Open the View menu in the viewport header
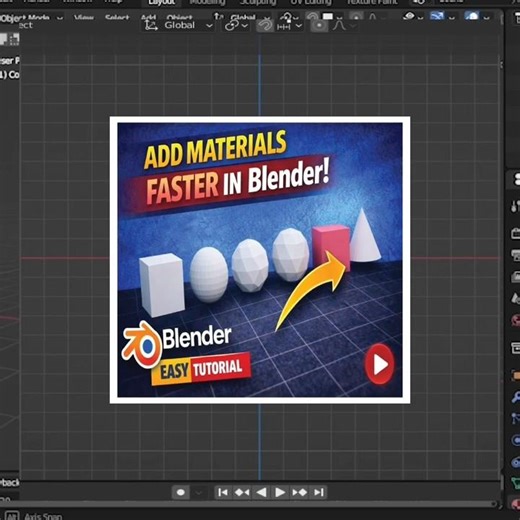The width and height of the screenshot is (520, 520). (84, 17)
